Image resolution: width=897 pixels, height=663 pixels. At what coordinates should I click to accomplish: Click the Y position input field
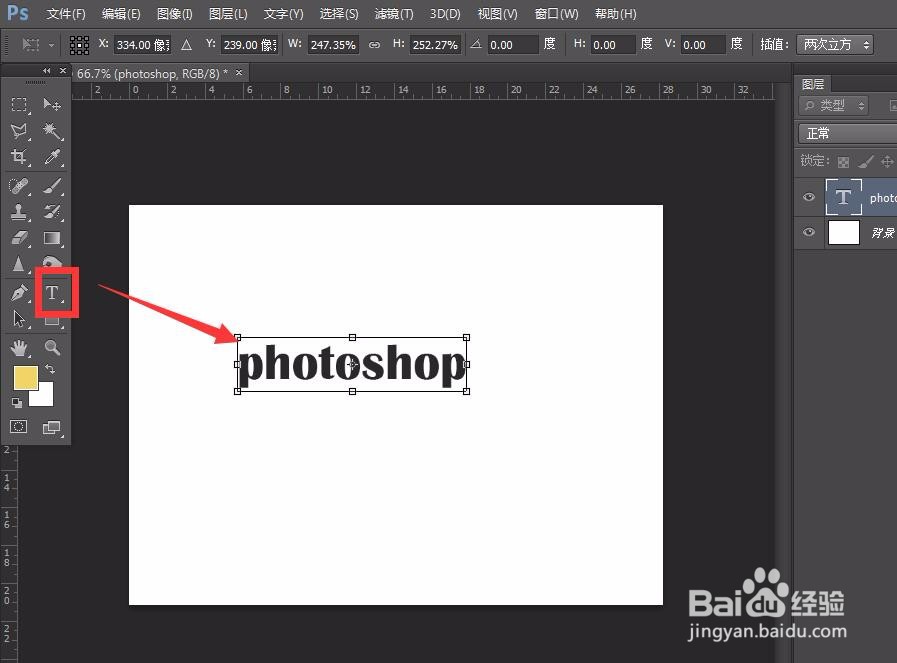249,45
